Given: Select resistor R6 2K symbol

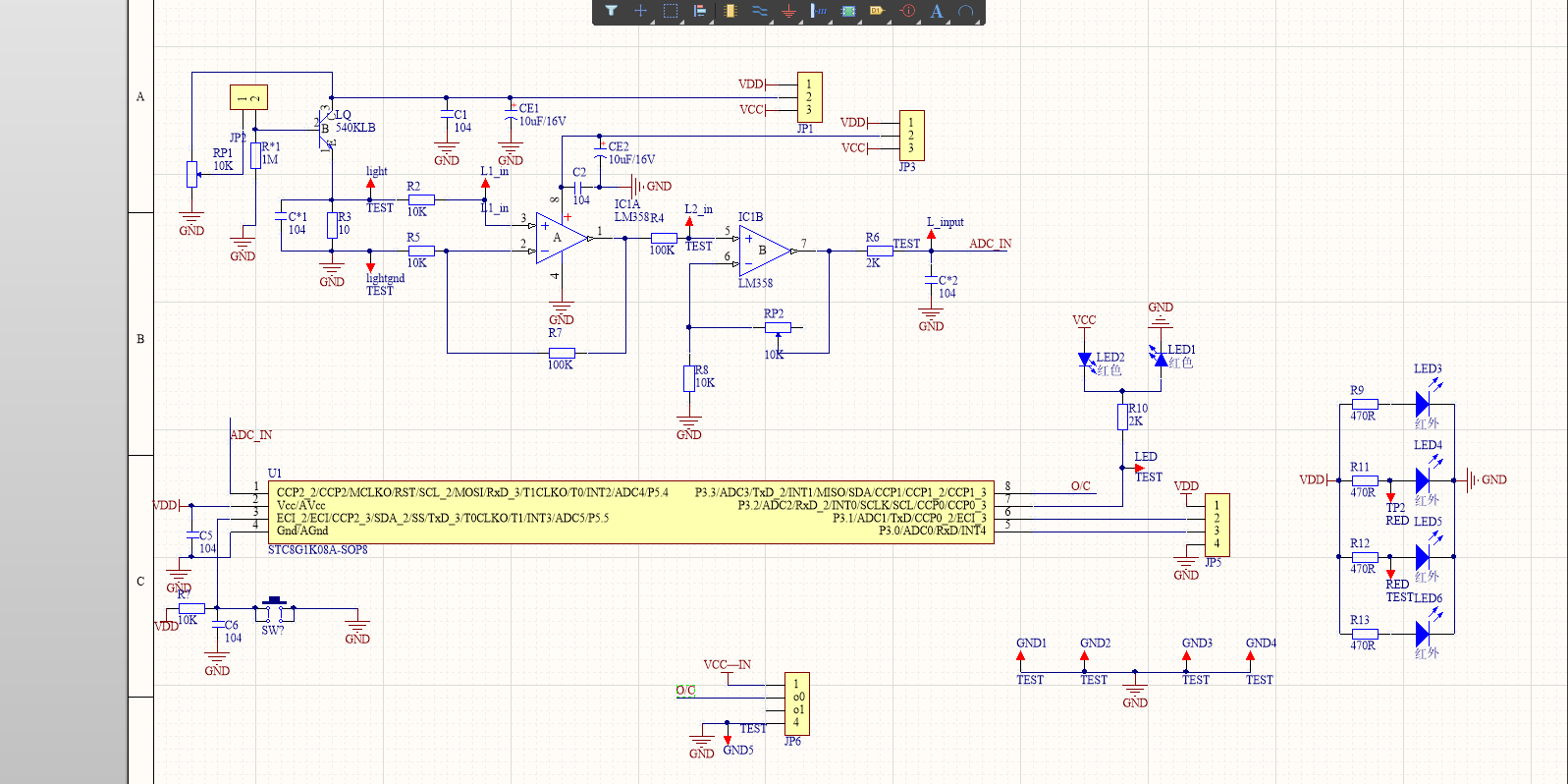Looking at the screenshot, I should click(880, 251).
